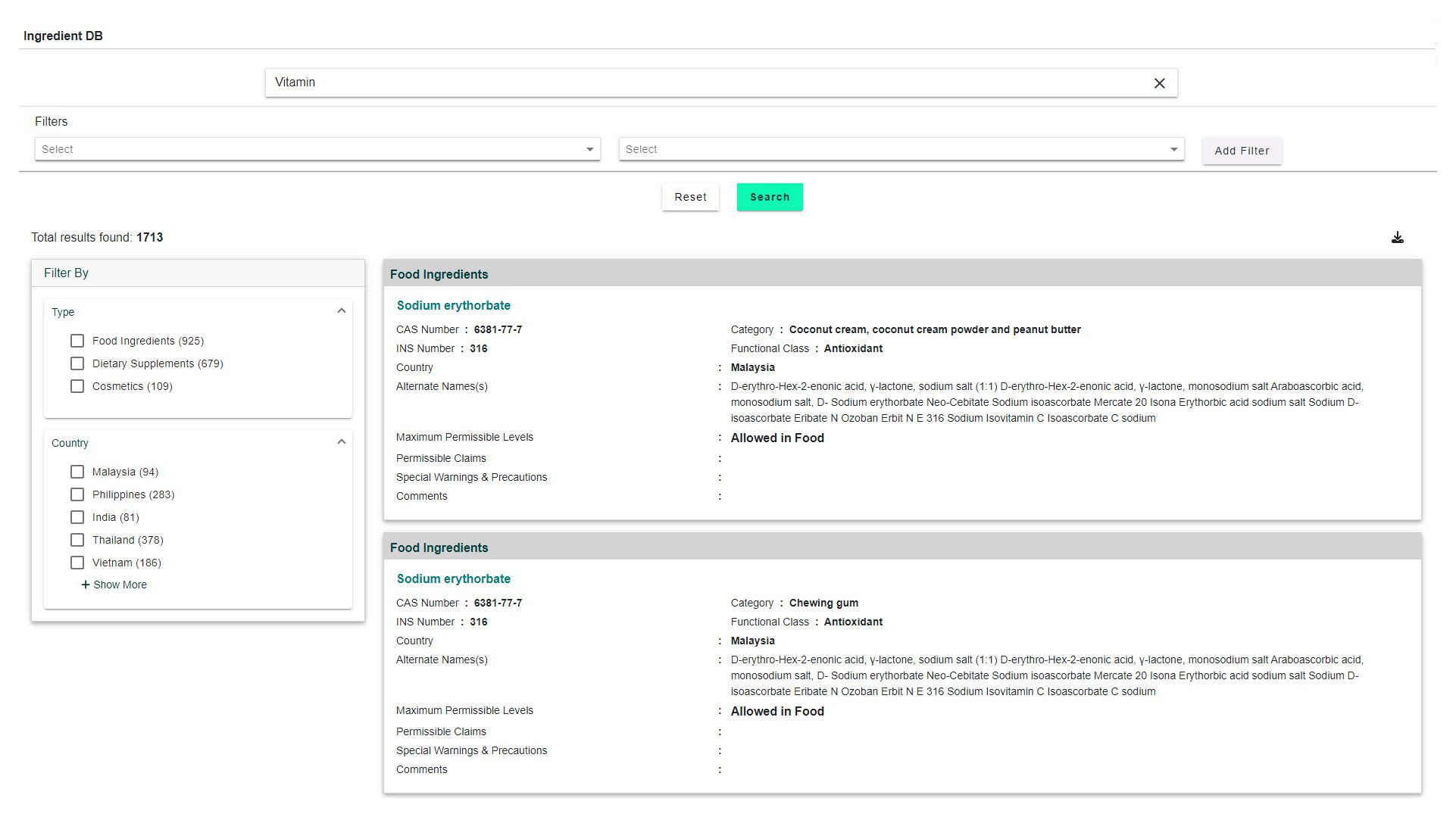Collapse the Type filter section

(x=342, y=310)
